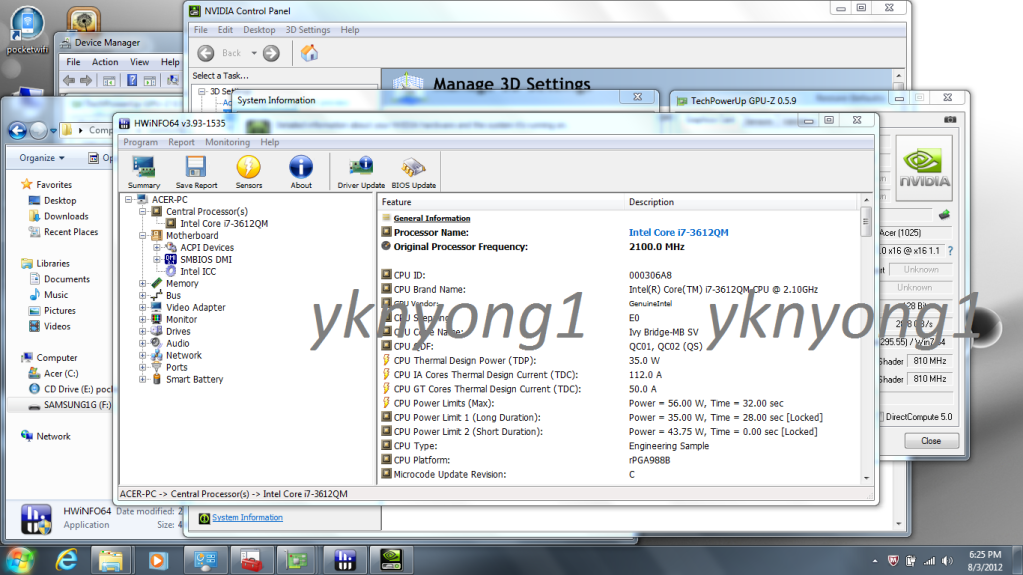Click NVIDIA Control Panel Back arrow

pos(206,53)
